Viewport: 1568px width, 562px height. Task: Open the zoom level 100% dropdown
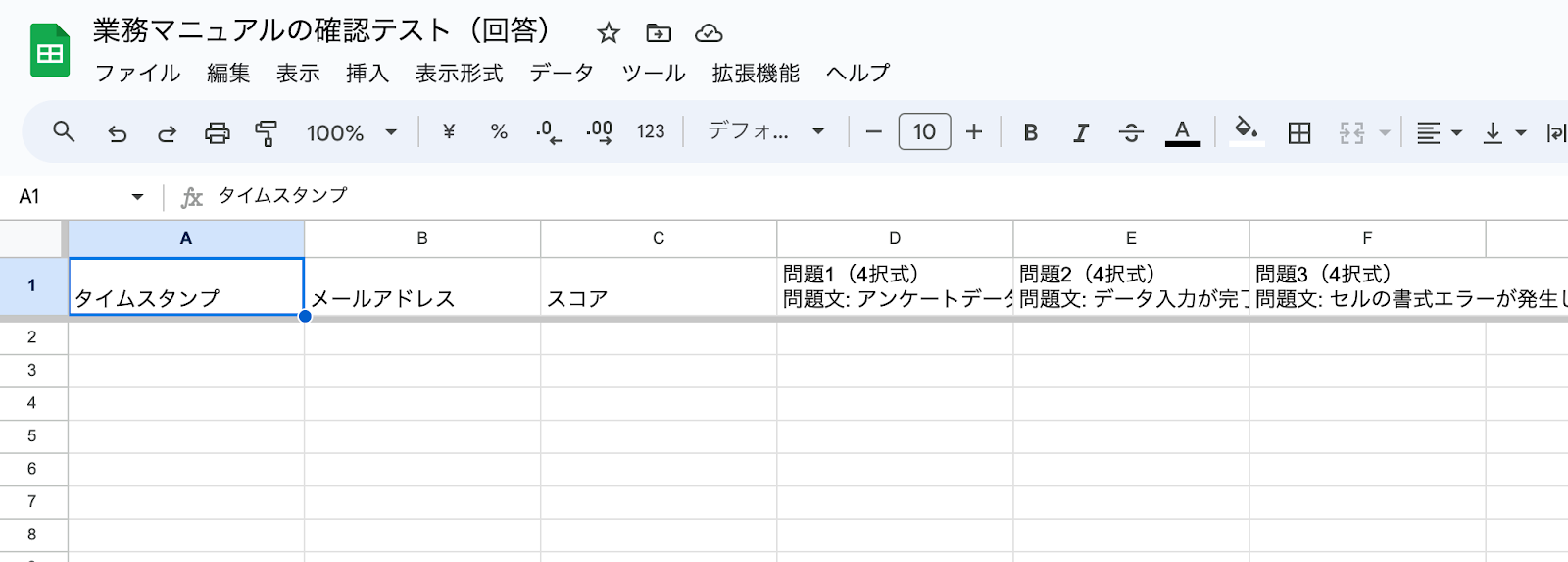point(351,132)
